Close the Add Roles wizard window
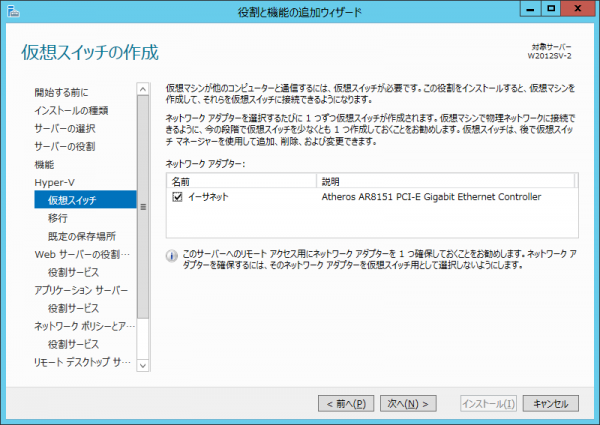Screen dimensions: 600x425 (576, 11)
